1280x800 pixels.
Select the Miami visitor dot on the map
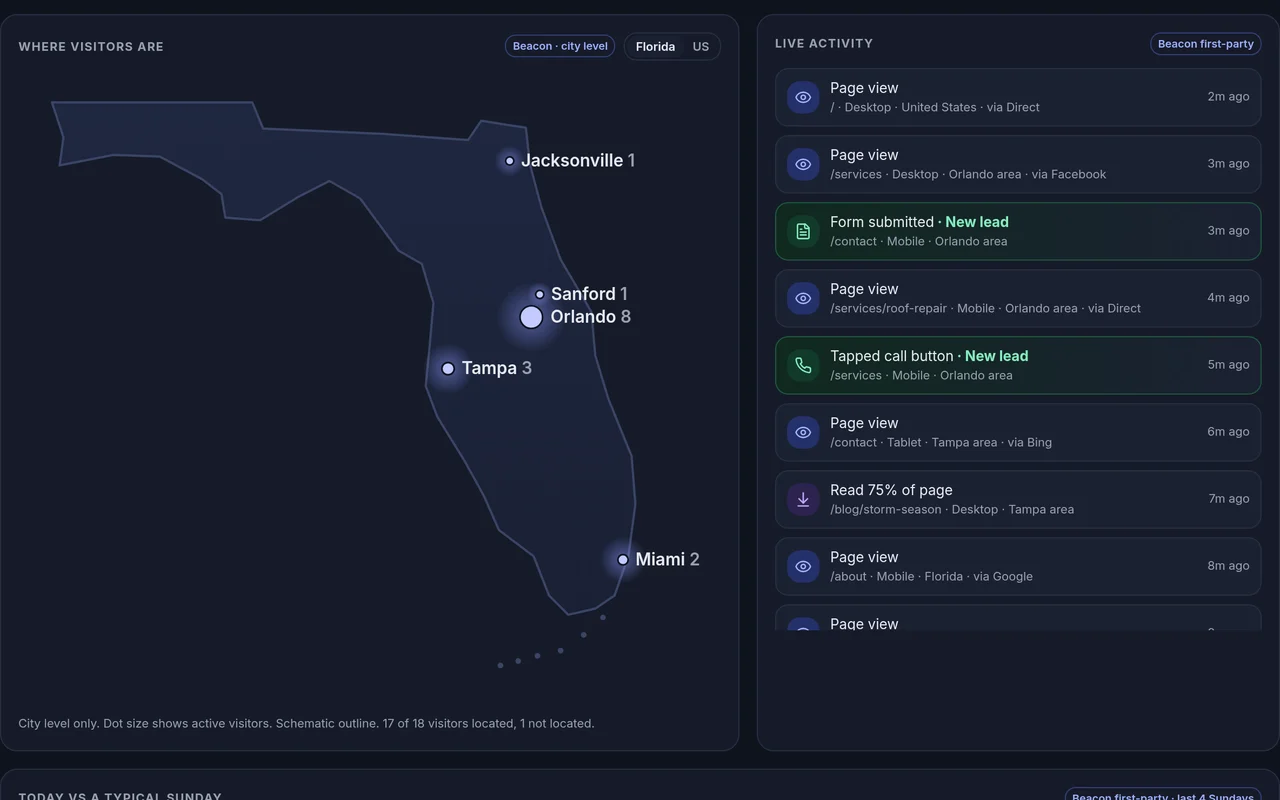click(623, 560)
